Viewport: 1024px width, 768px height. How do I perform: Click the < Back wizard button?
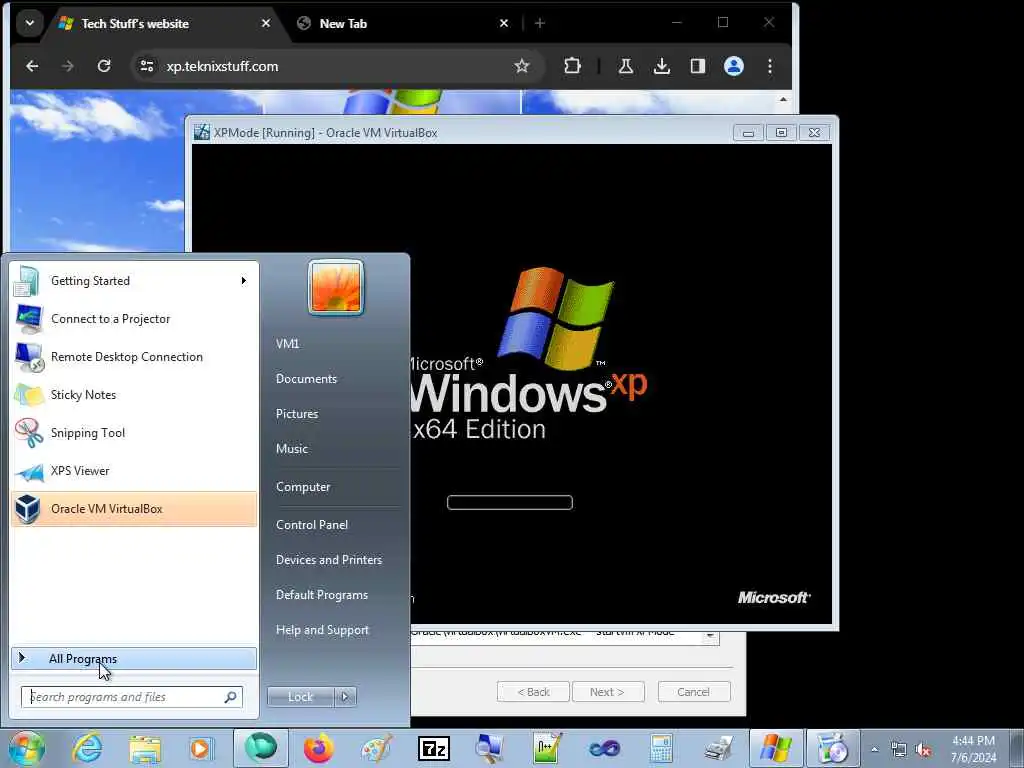(534, 692)
